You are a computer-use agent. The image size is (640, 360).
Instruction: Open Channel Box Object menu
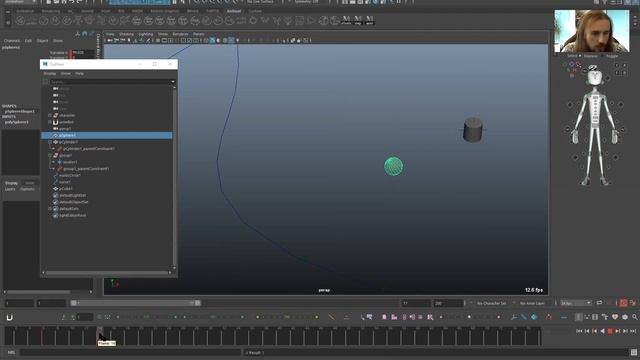42,41
